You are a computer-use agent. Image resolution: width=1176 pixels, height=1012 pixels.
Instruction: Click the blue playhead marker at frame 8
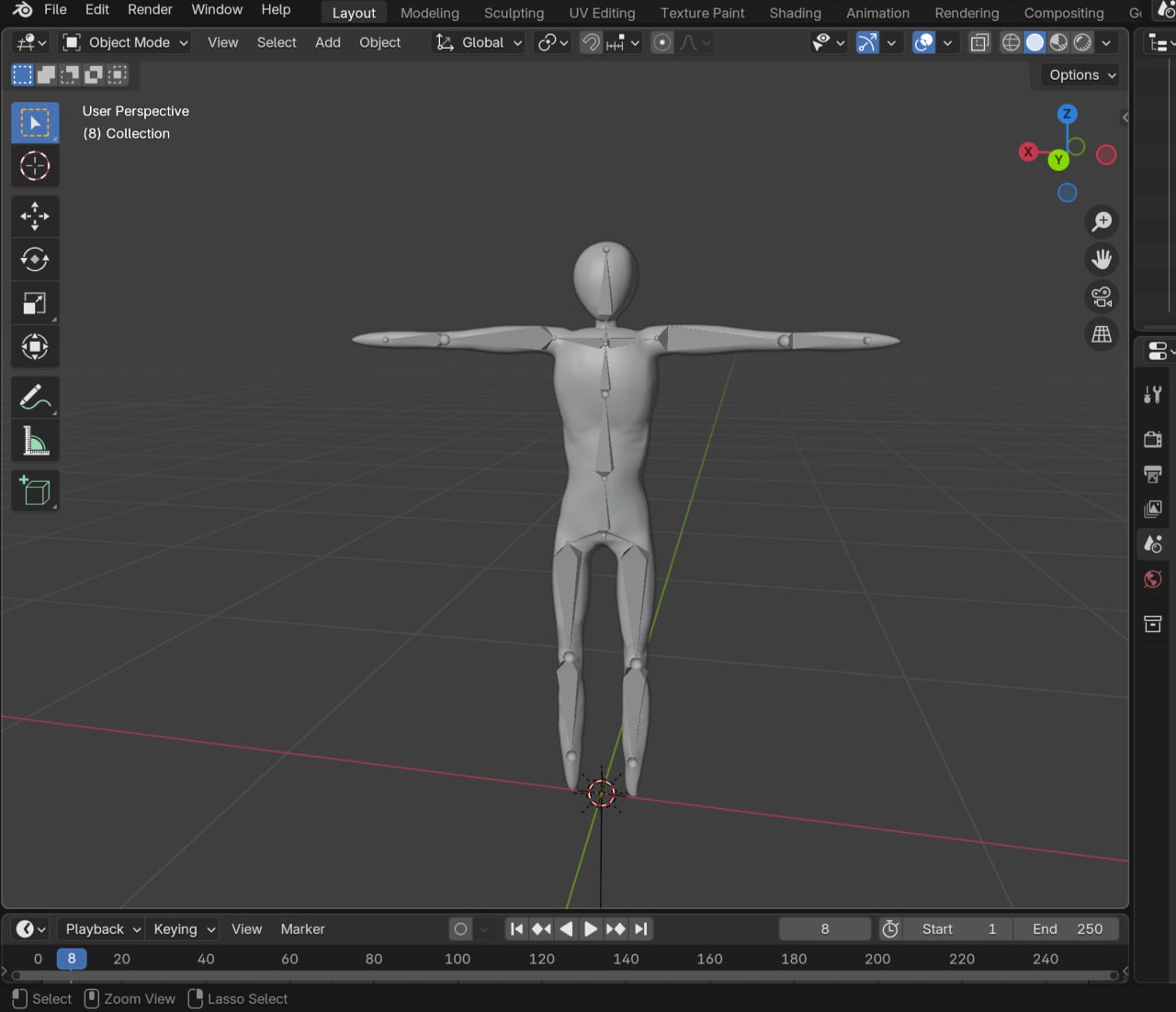(72, 959)
